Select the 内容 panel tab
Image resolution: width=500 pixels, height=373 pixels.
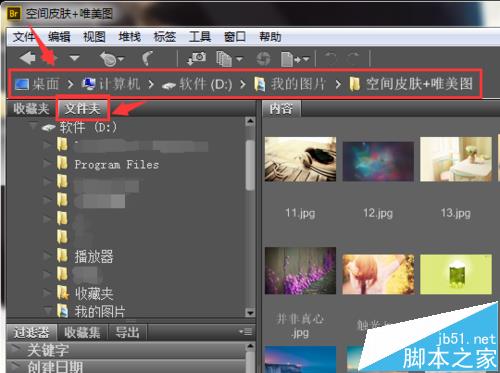pos(281,109)
